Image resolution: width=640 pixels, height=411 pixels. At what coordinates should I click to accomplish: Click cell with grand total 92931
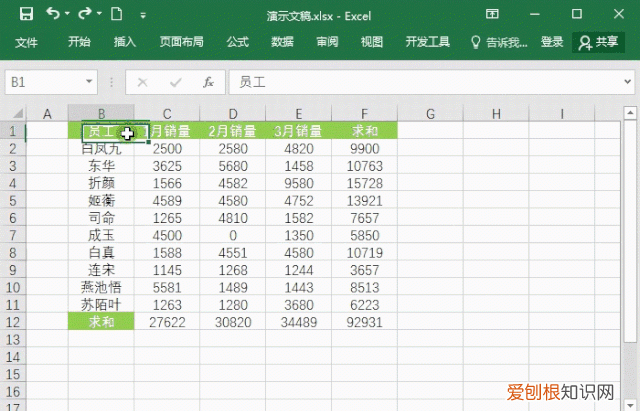click(364, 322)
